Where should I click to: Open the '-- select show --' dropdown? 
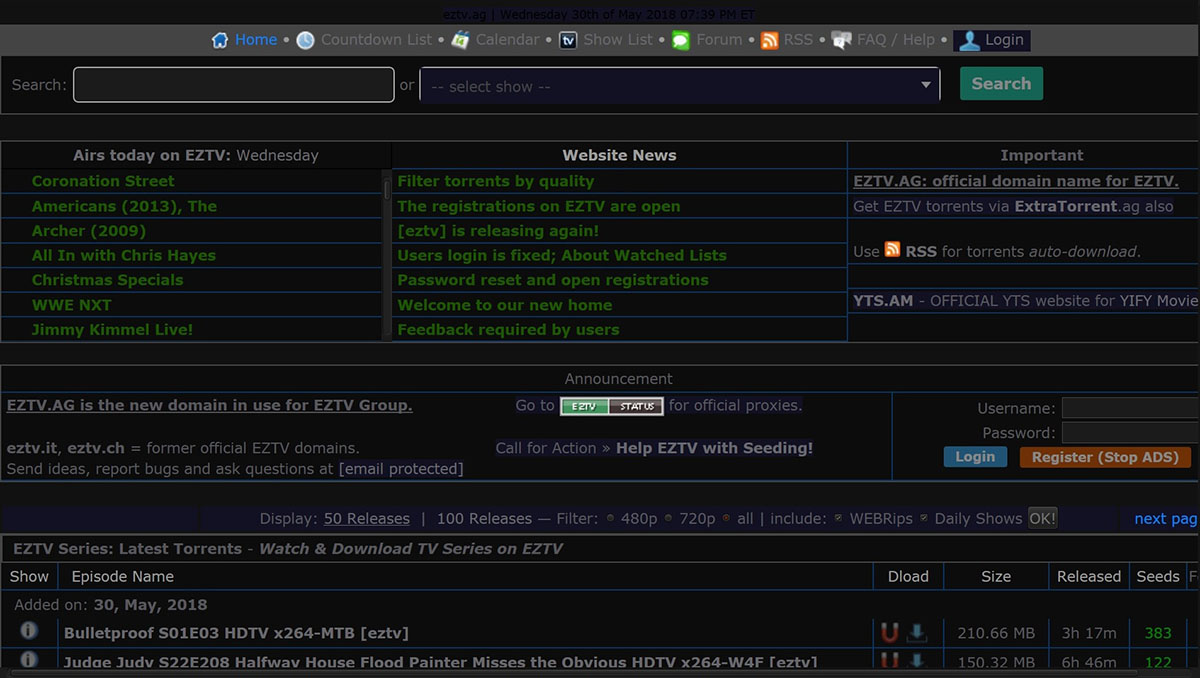[680, 84]
